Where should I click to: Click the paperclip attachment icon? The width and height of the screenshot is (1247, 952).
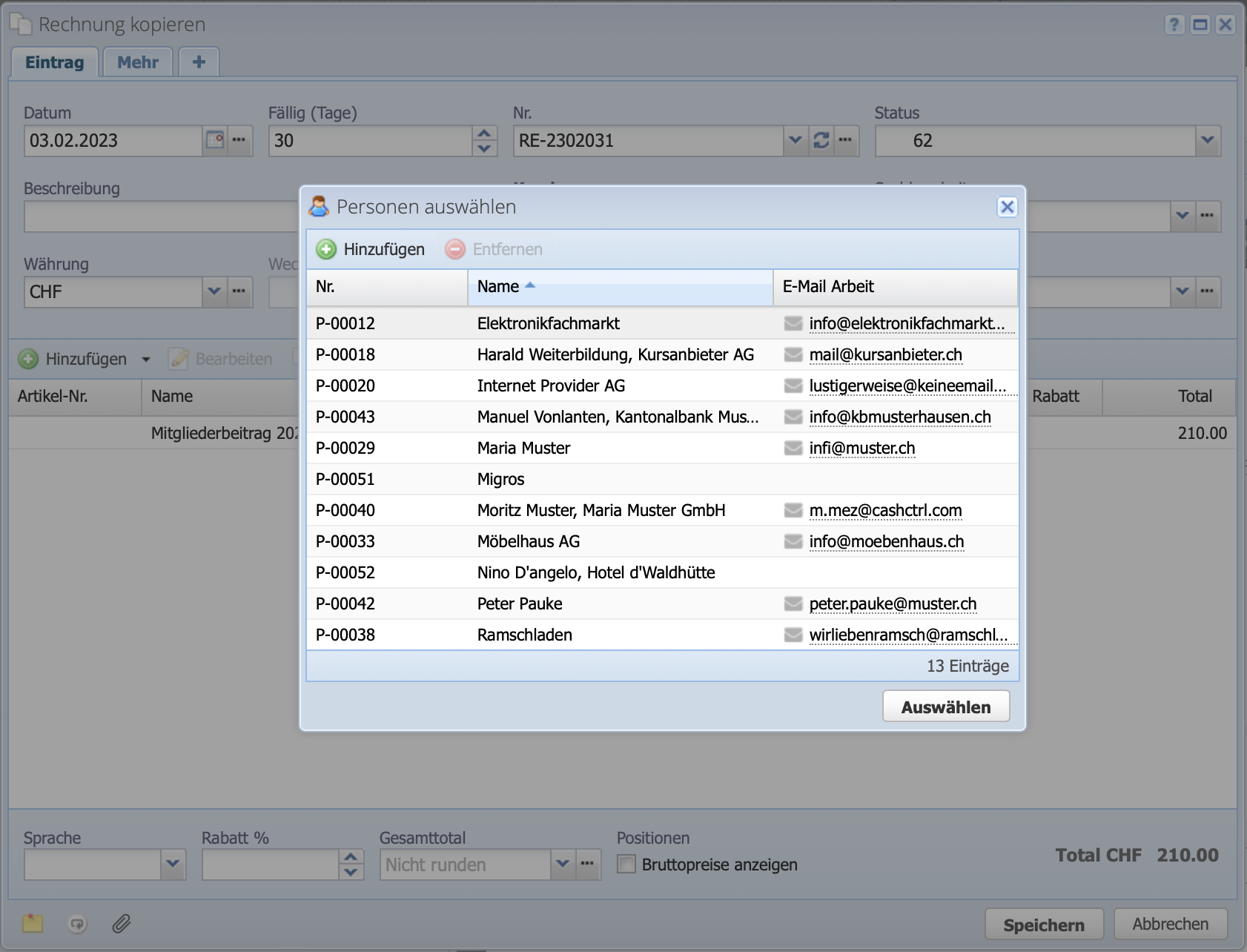click(122, 924)
